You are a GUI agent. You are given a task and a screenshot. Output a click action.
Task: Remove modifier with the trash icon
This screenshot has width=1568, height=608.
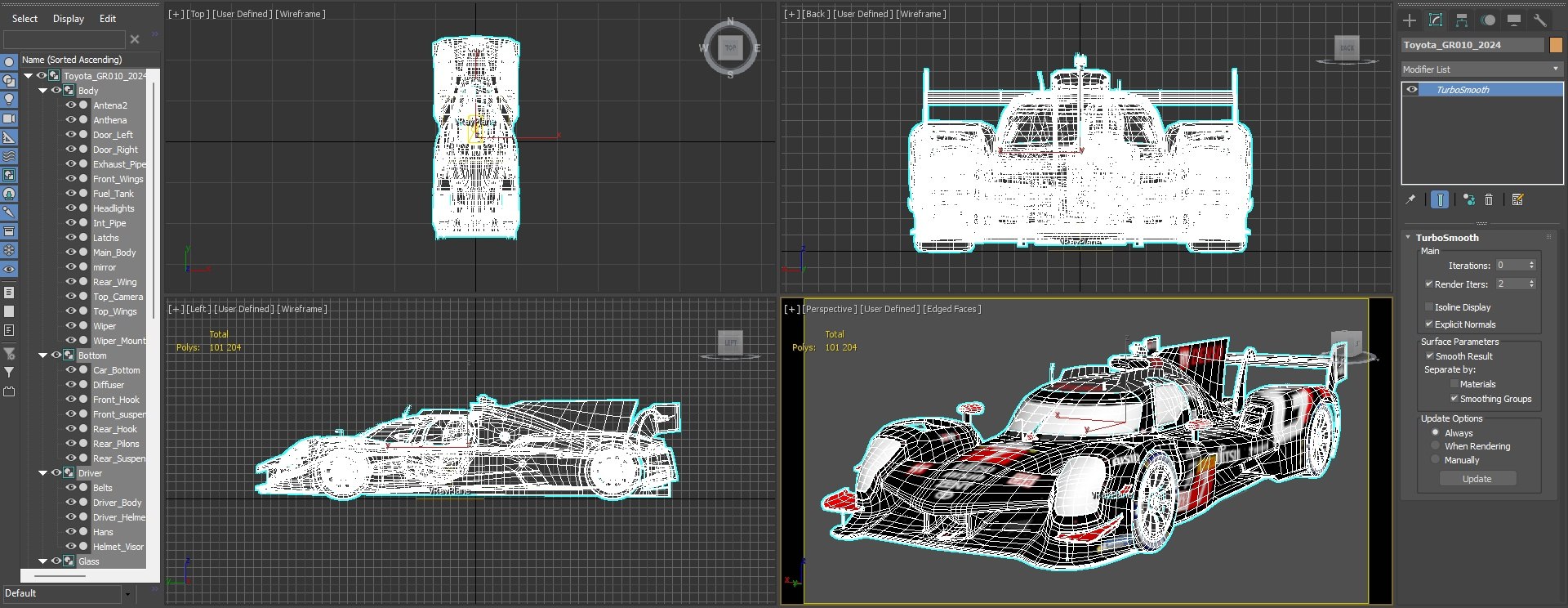click(1489, 199)
